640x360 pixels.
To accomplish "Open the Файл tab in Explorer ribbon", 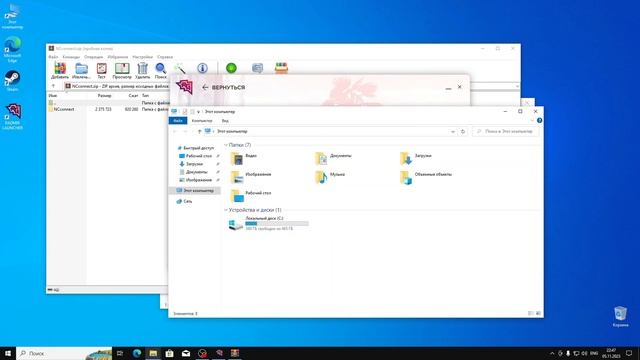I will (178, 121).
